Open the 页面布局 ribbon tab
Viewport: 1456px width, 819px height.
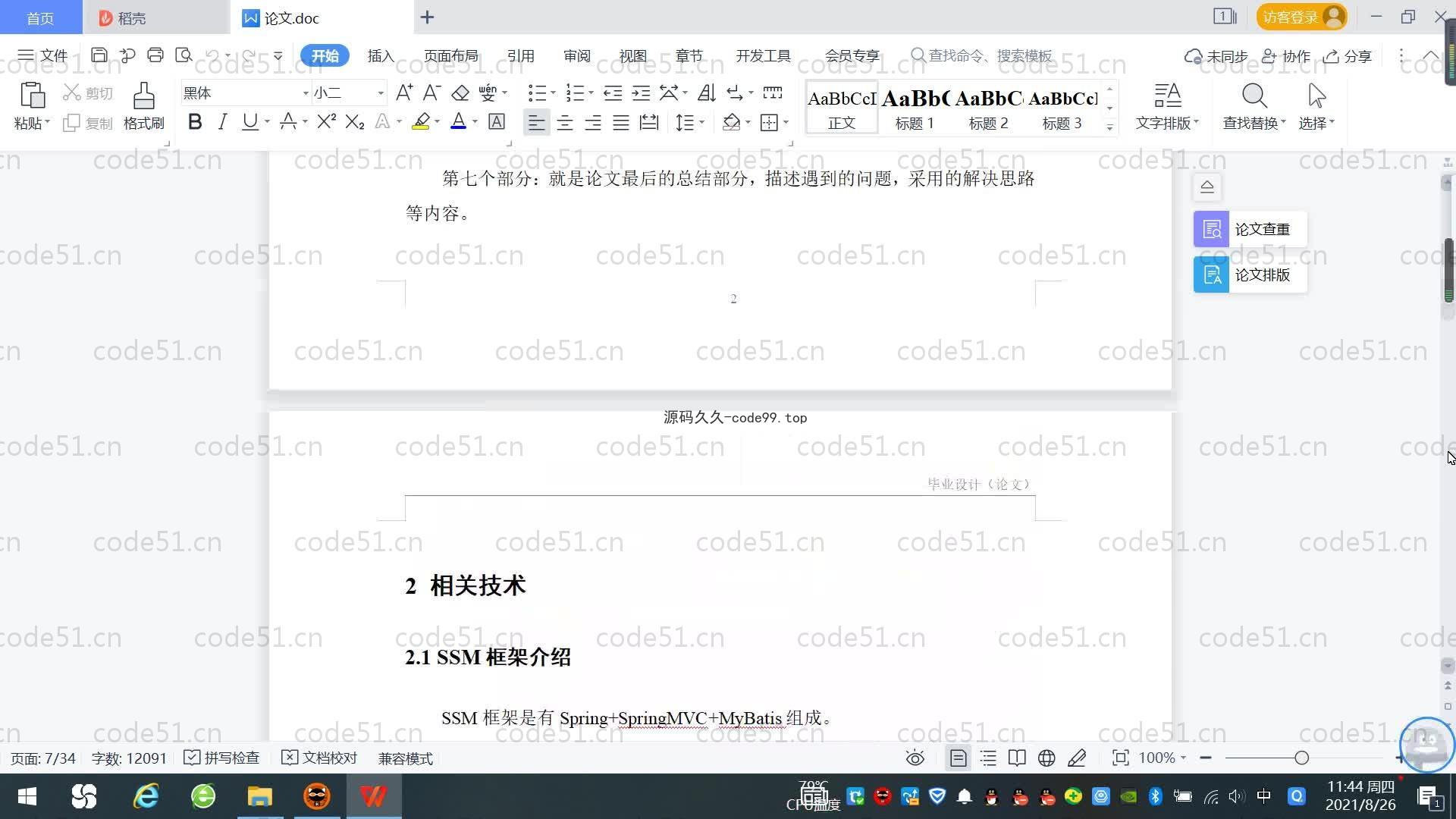tap(450, 56)
